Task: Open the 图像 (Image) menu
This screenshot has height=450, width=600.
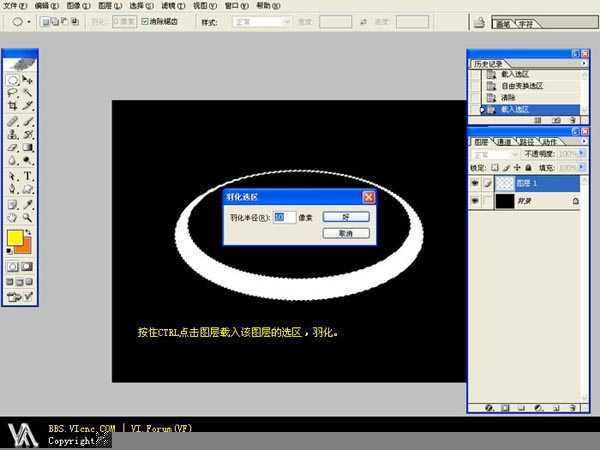Action: [x=78, y=6]
